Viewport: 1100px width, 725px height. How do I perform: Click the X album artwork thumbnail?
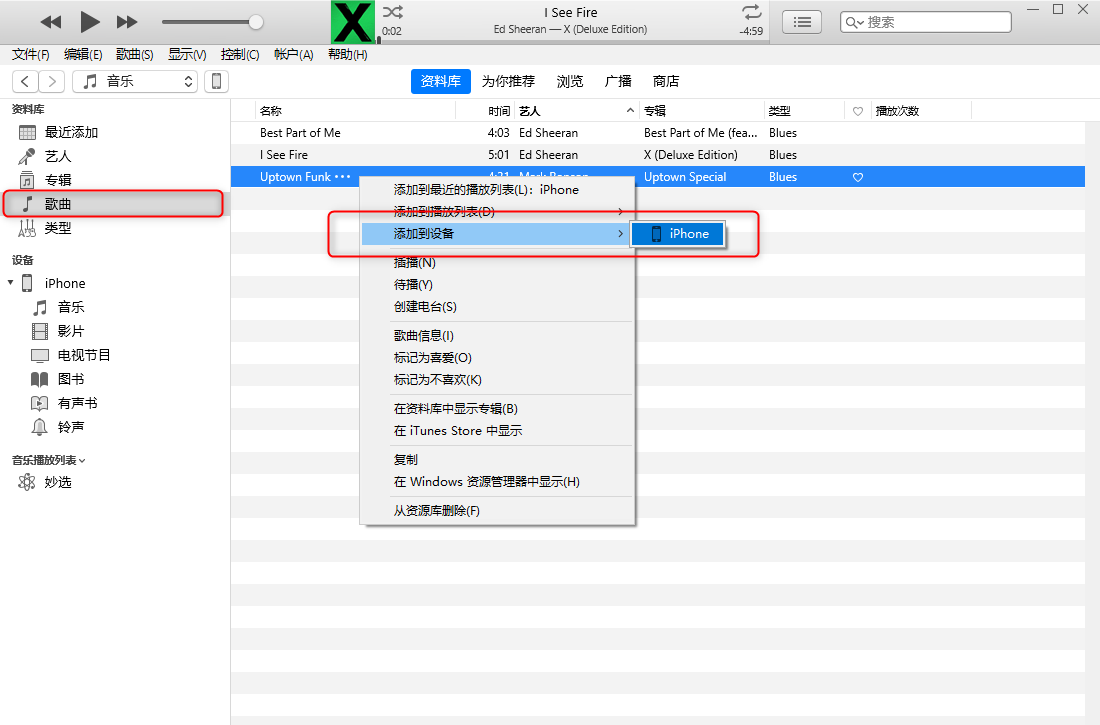pos(353,22)
